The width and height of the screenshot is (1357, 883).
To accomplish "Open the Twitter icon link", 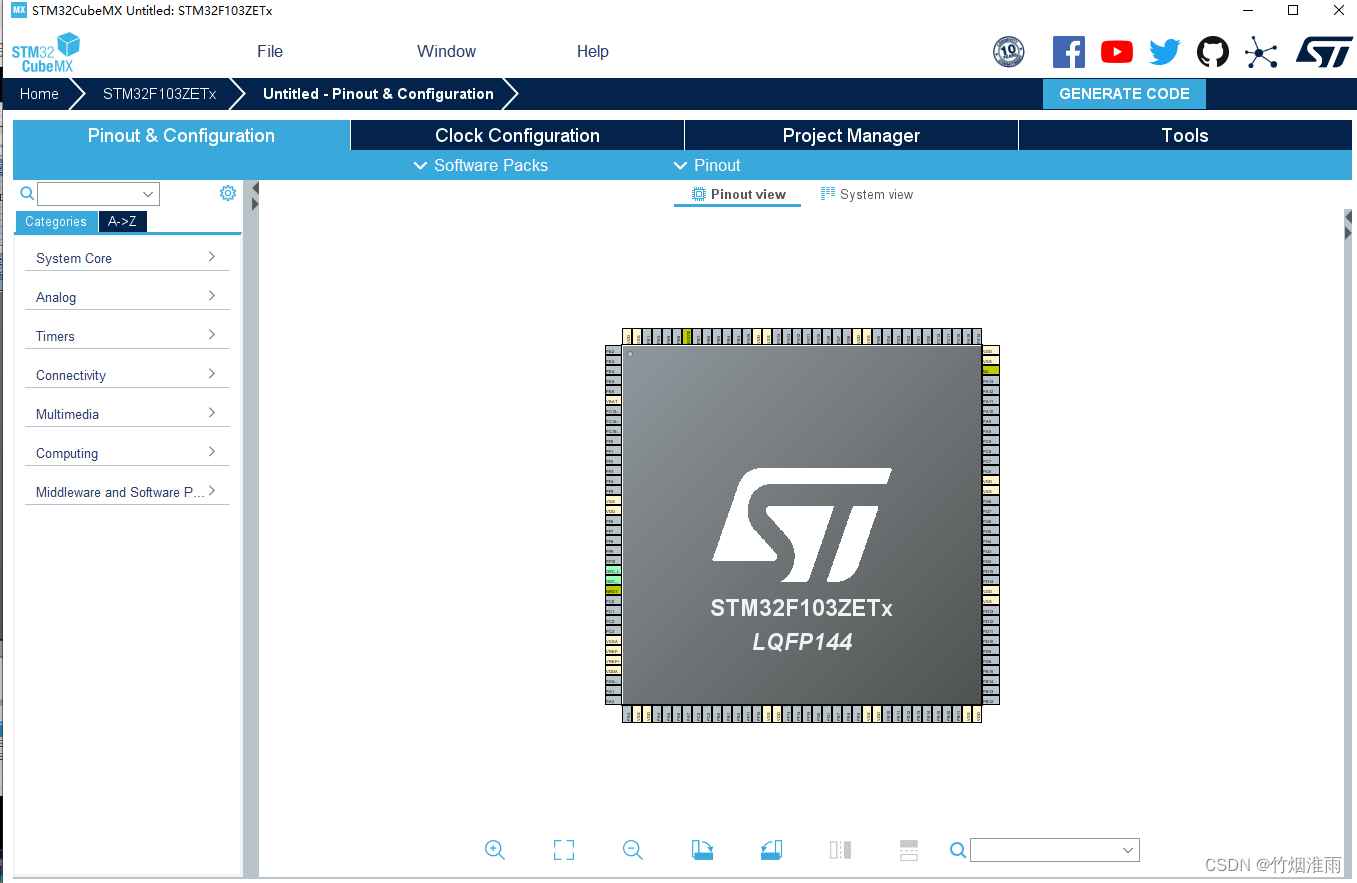I will coord(1165,52).
